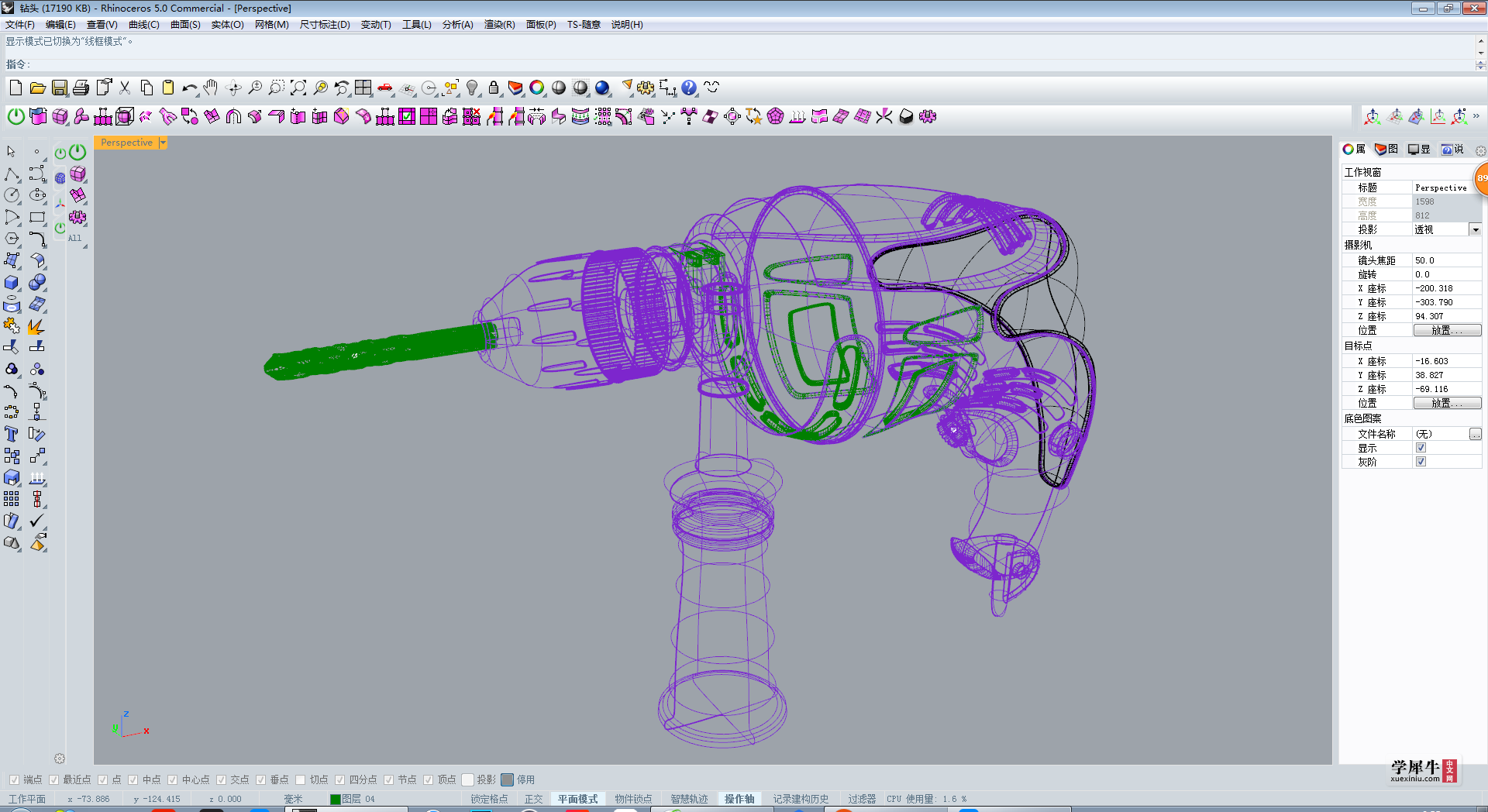The width and height of the screenshot is (1488, 812).
Task: Toggle 智慧轨迹 in status bar
Action: [x=690, y=799]
